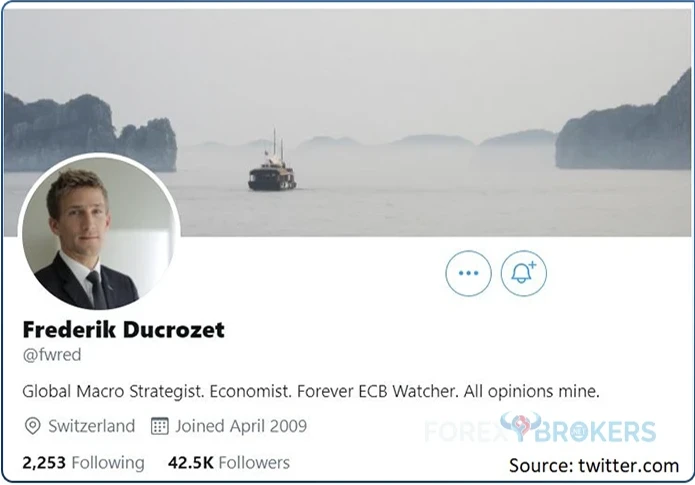Click the "Forever ECB Watcher" phrase in the bio
The height and width of the screenshot is (485, 695).
coord(378,391)
